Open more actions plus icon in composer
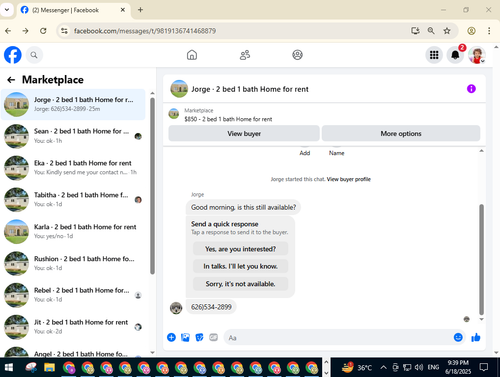Viewport: 500px width, 377px height. (171, 337)
